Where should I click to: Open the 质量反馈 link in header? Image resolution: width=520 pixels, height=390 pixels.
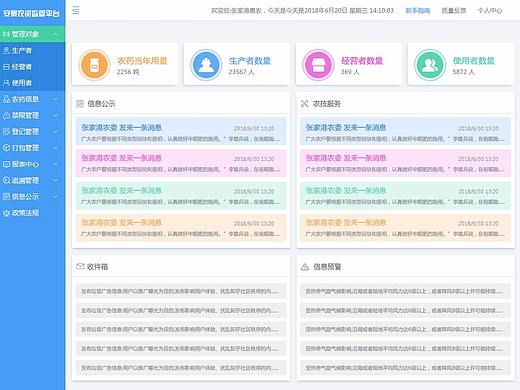[x=454, y=11]
